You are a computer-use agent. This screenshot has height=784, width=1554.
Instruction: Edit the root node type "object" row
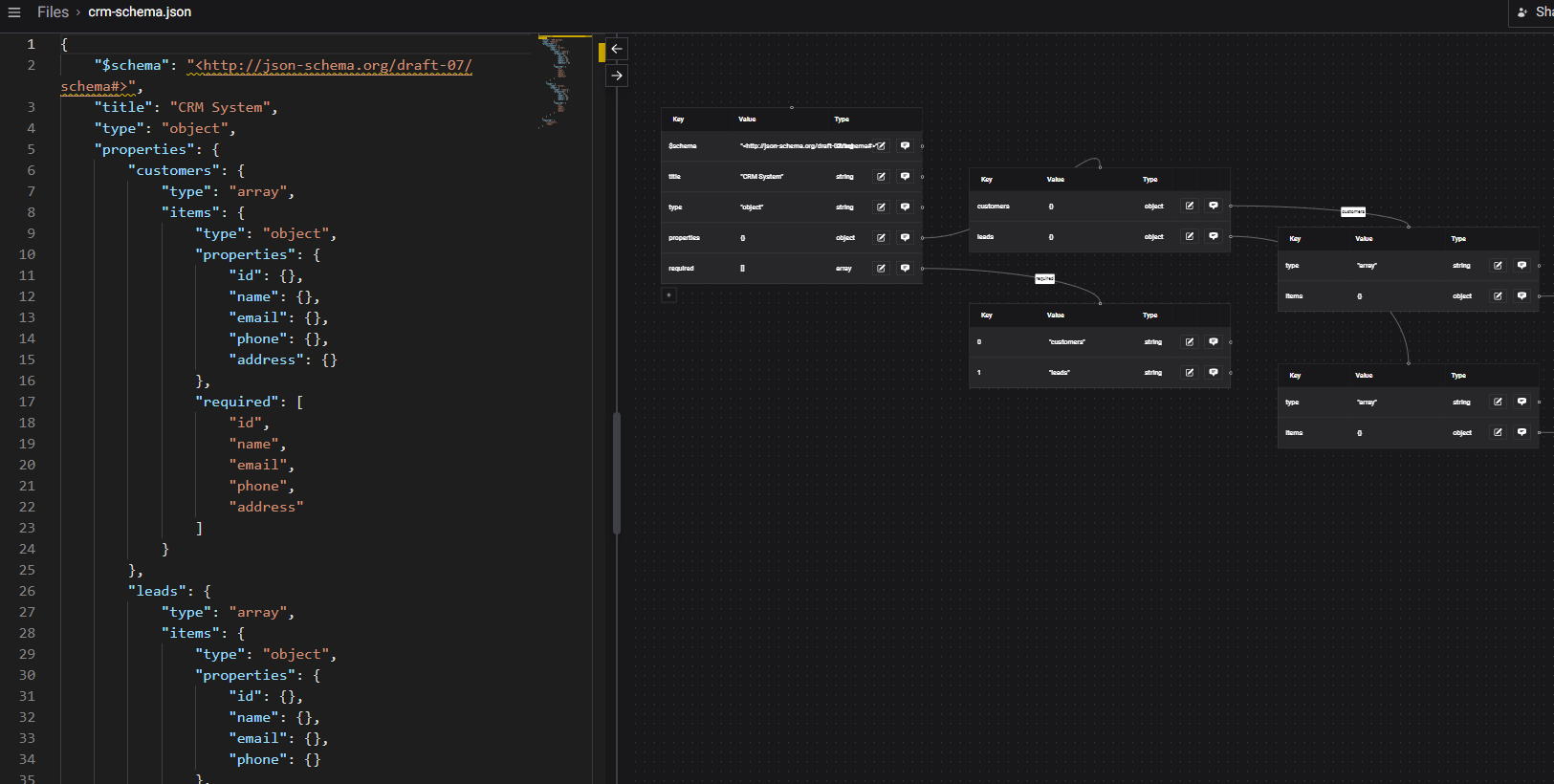click(x=881, y=207)
